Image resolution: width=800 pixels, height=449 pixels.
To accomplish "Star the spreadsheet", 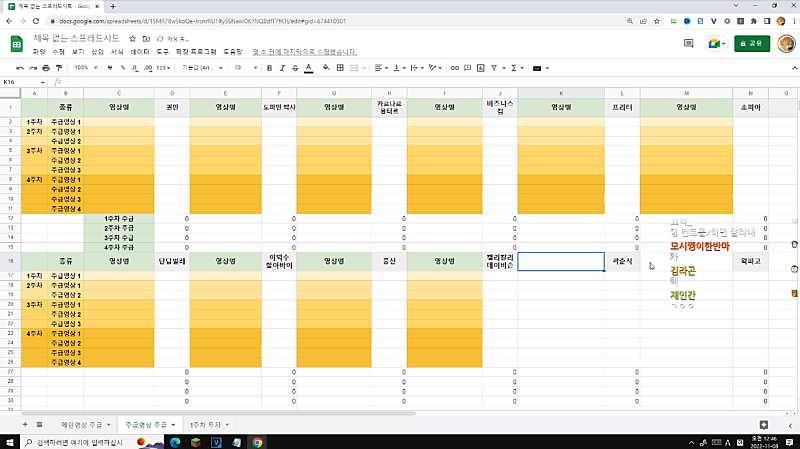I will (132, 39).
